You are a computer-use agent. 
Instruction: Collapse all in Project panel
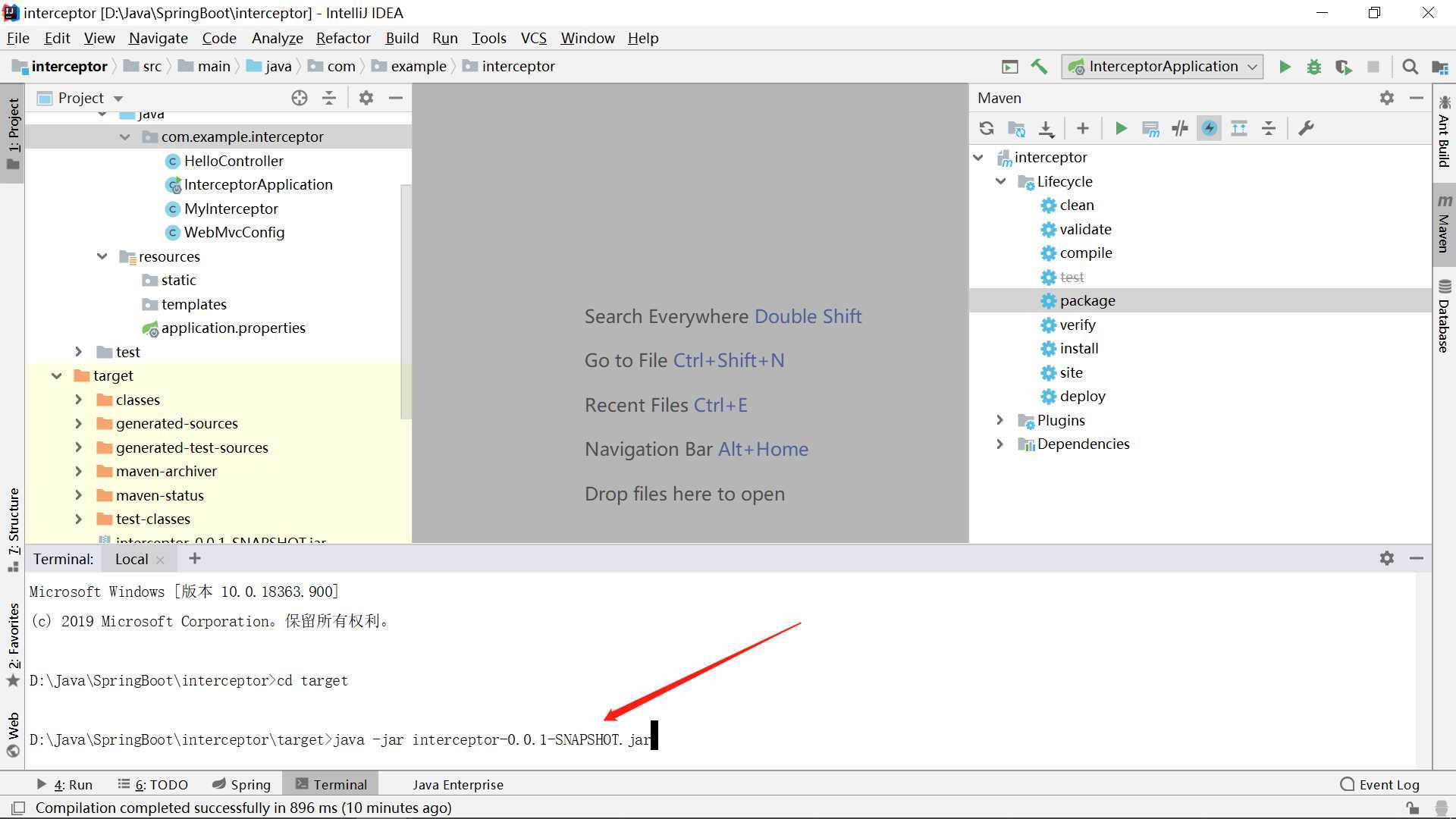329,98
